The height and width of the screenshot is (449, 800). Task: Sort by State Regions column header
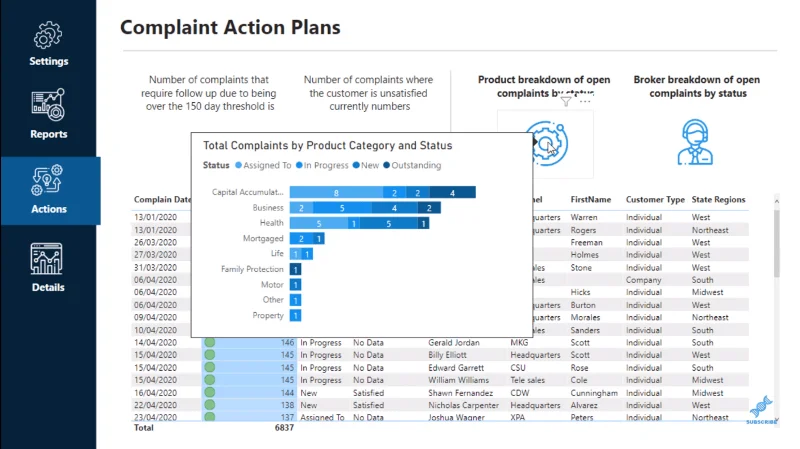pyautogui.click(x=718, y=199)
